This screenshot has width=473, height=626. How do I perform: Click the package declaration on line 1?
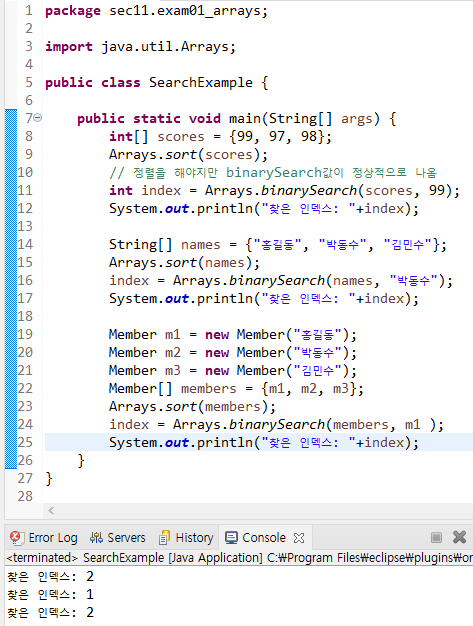tap(156, 11)
